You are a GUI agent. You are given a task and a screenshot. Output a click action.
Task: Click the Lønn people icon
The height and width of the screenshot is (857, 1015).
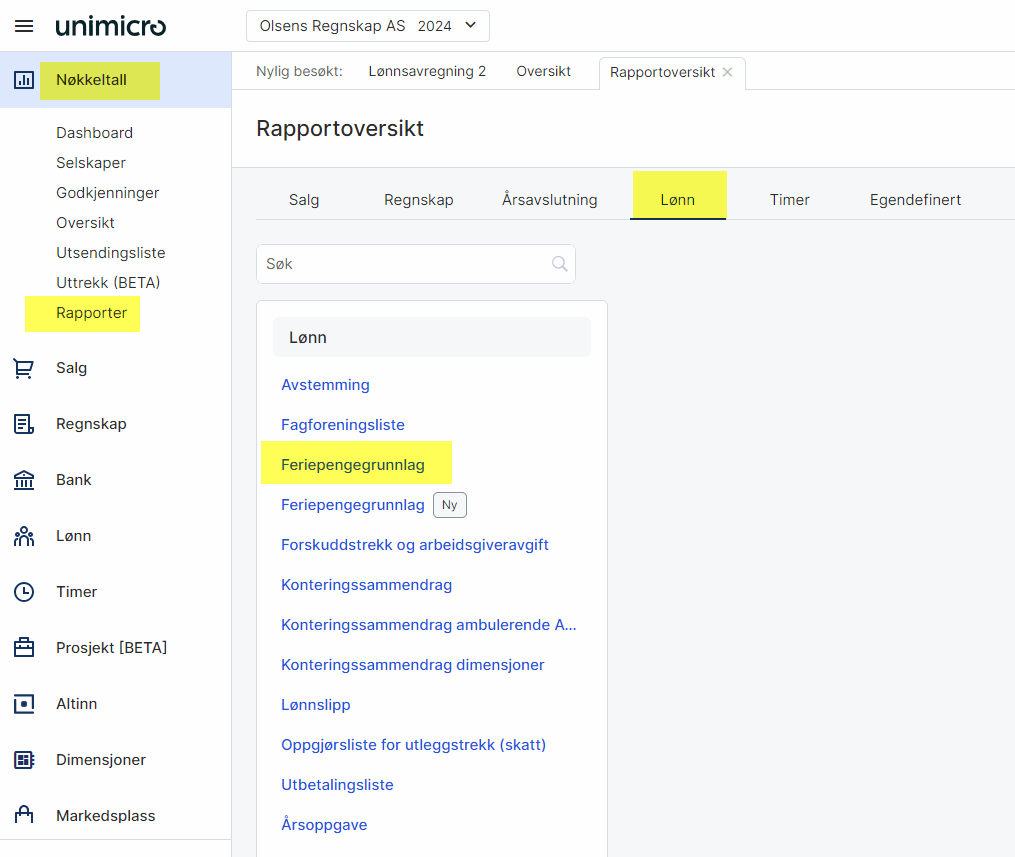24,536
